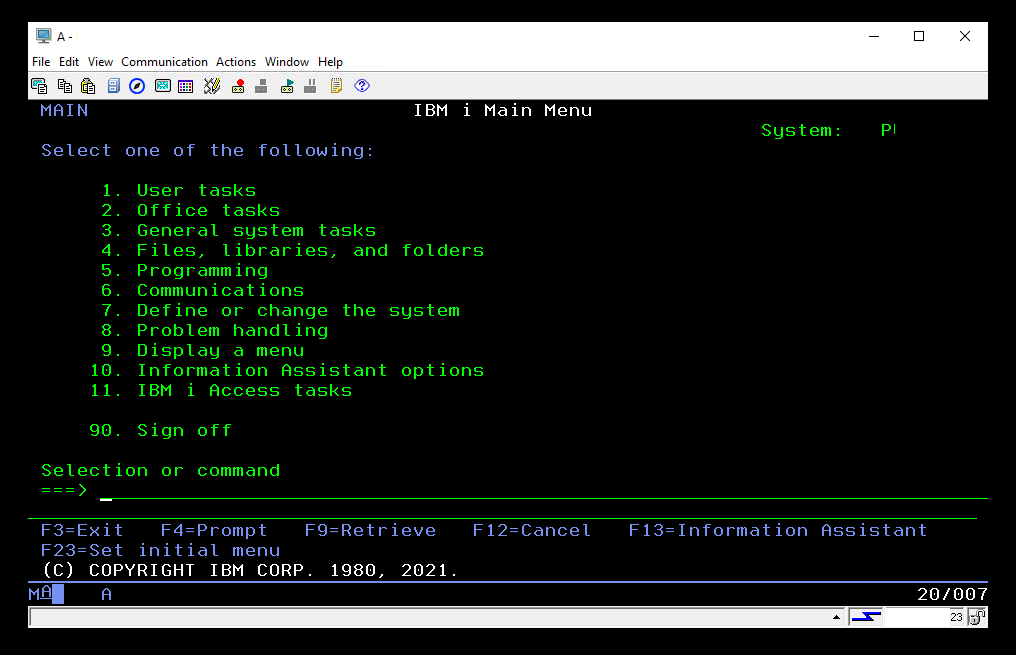Screen dimensions: 1016x655
Task: Click the '90. Sign off' menu option
Action: (x=160, y=430)
